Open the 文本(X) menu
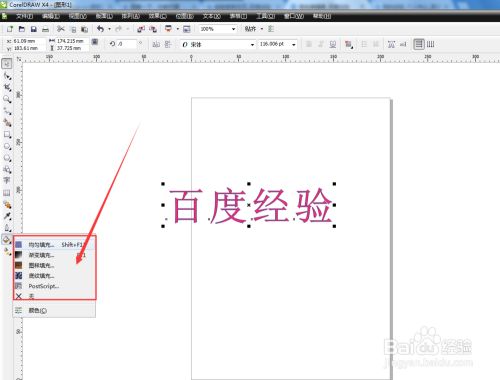The width and height of the screenshot is (500, 380). [x=212, y=16]
